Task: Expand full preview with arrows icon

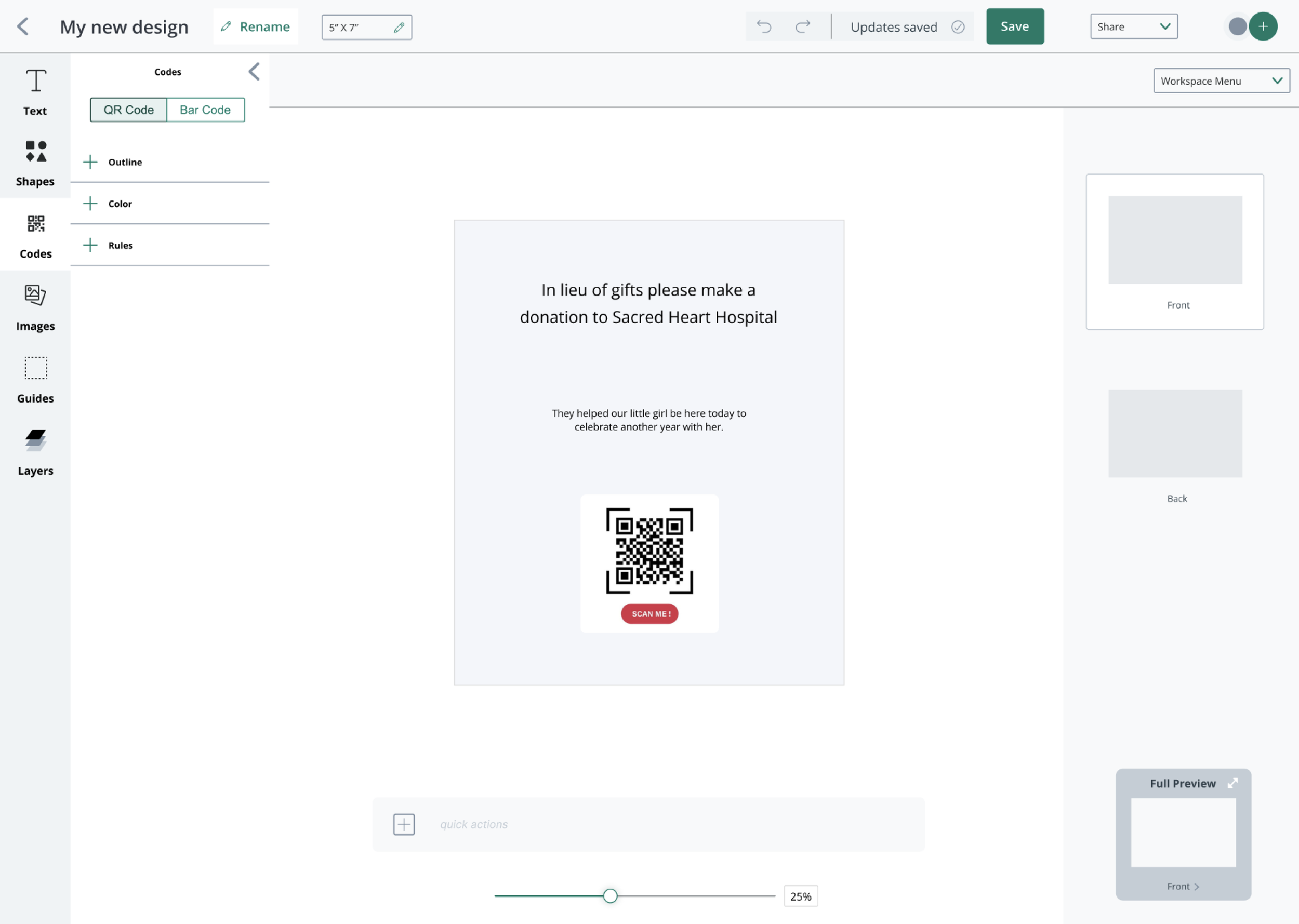Action: click(1233, 783)
